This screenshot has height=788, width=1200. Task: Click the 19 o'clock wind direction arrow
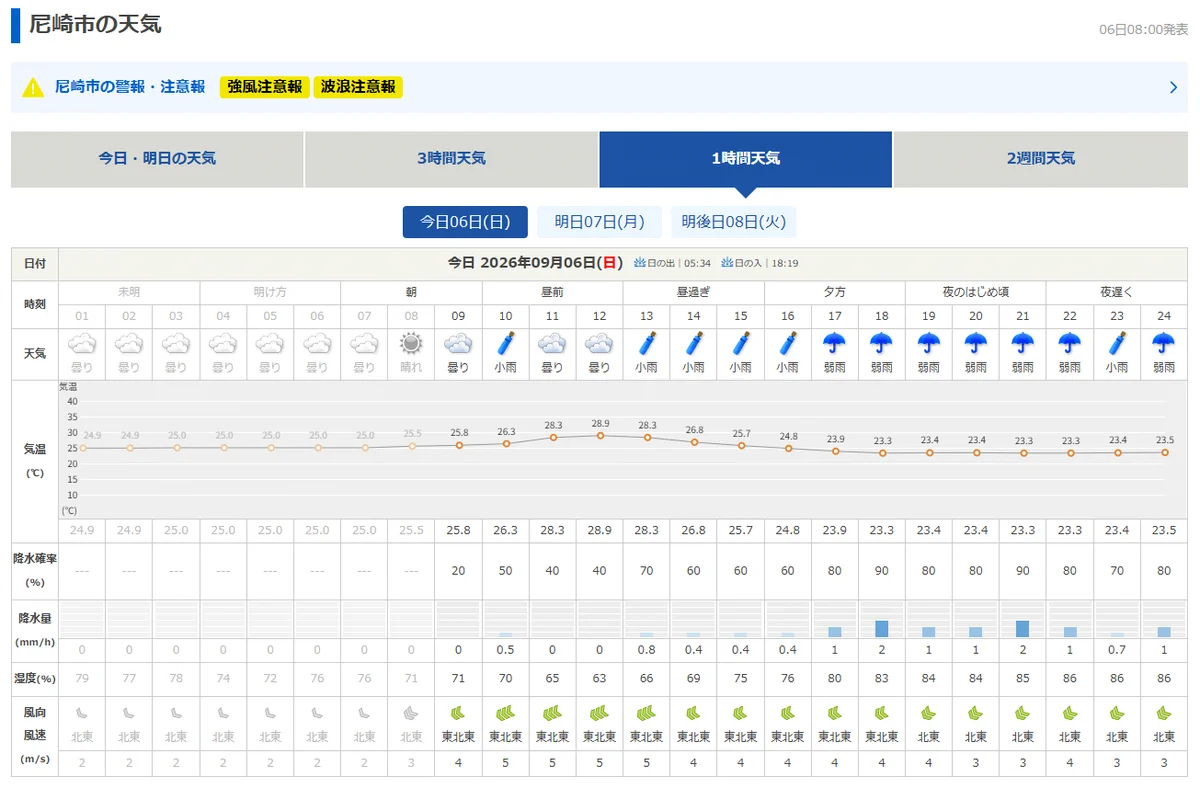pos(929,713)
